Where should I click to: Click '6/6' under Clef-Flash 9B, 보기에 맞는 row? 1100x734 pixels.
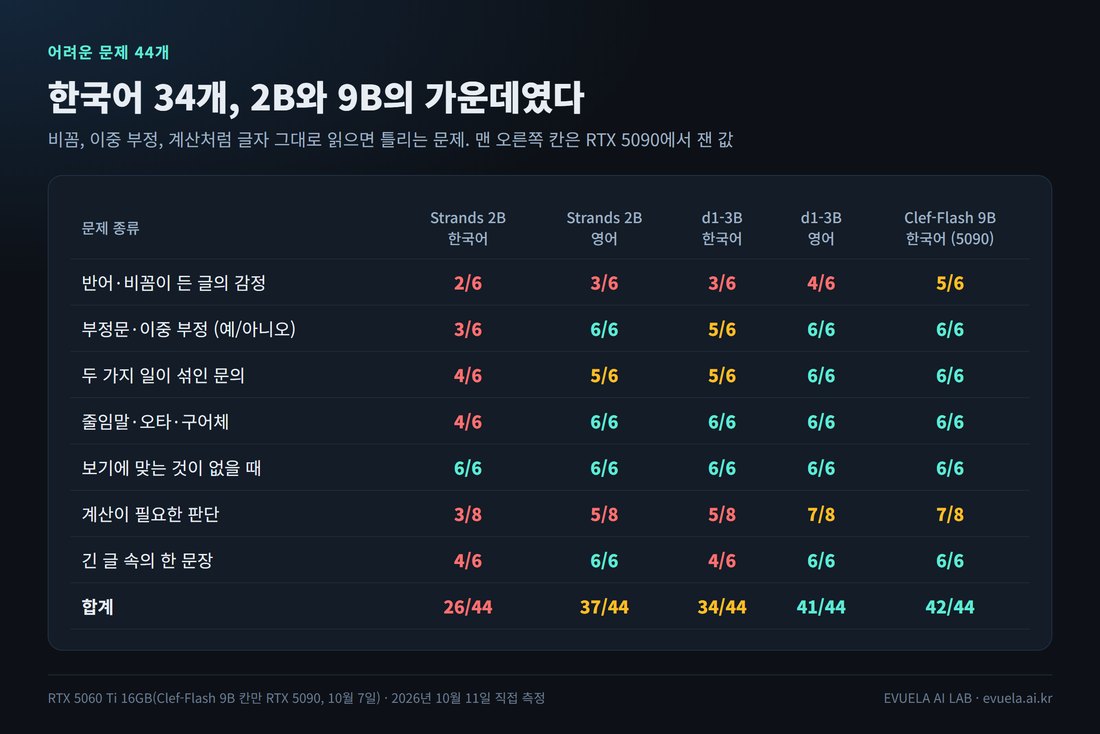pyautogui.click(x=950, y=468)
